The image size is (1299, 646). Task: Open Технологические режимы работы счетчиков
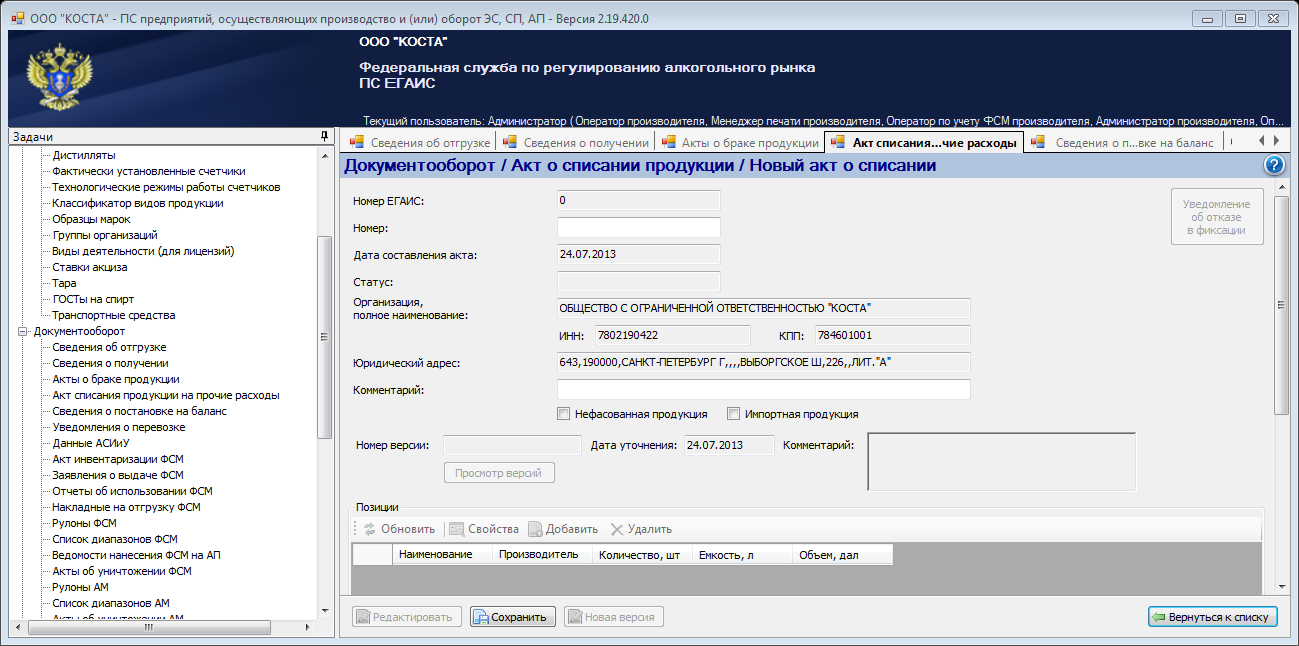point(166,187)
